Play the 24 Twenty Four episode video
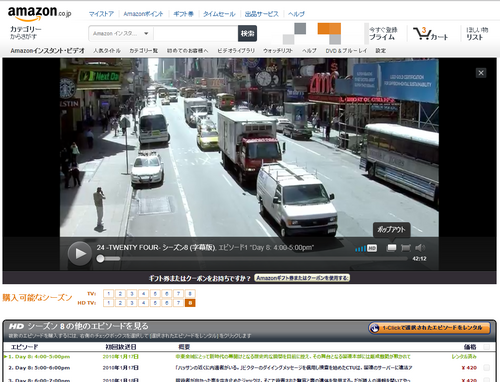 (x=80, y=254)
